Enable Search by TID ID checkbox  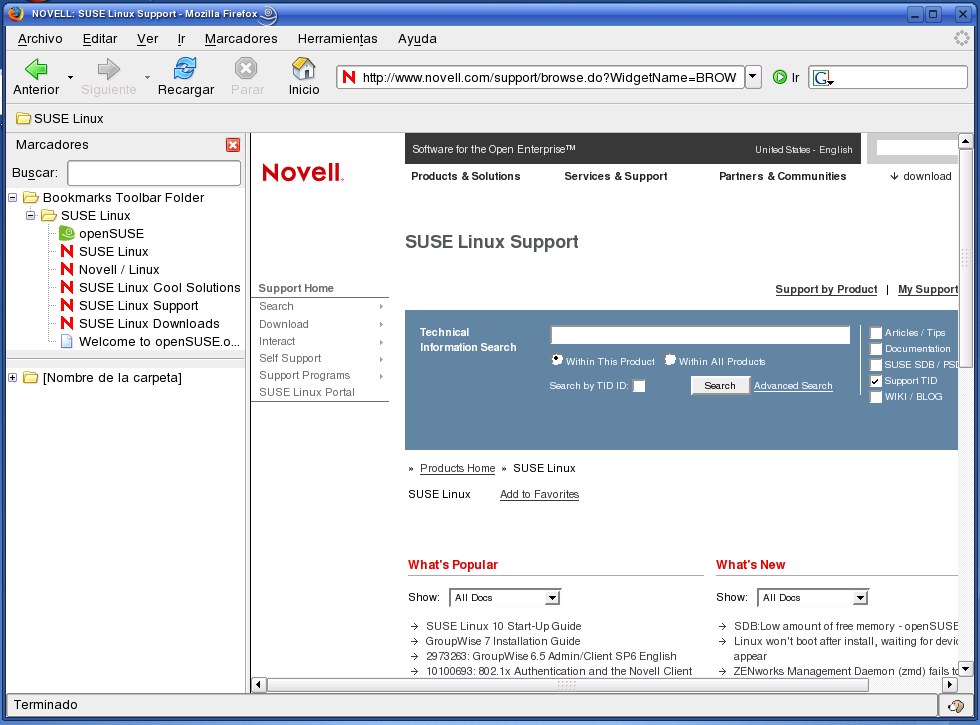[x=639, y=386]
